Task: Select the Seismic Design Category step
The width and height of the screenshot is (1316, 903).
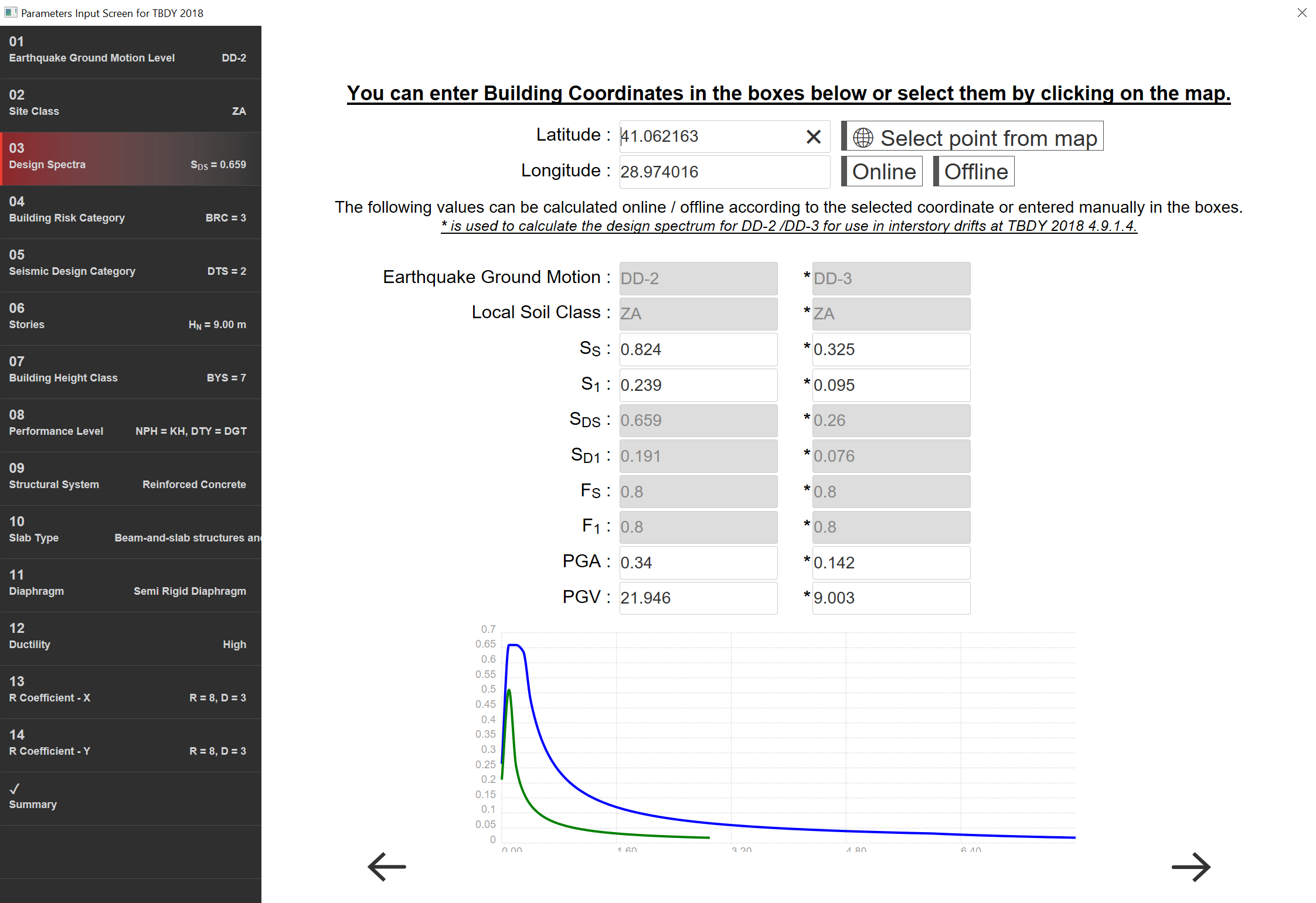Action: (130, 265)
